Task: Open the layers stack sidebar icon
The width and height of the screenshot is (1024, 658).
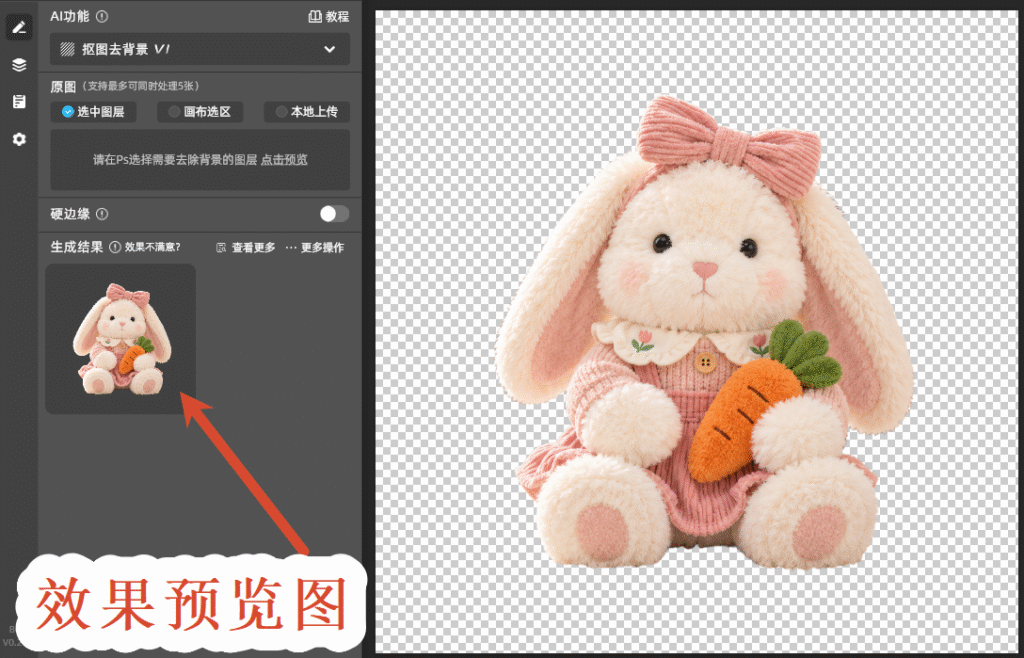Action: [x=19, y=65]
